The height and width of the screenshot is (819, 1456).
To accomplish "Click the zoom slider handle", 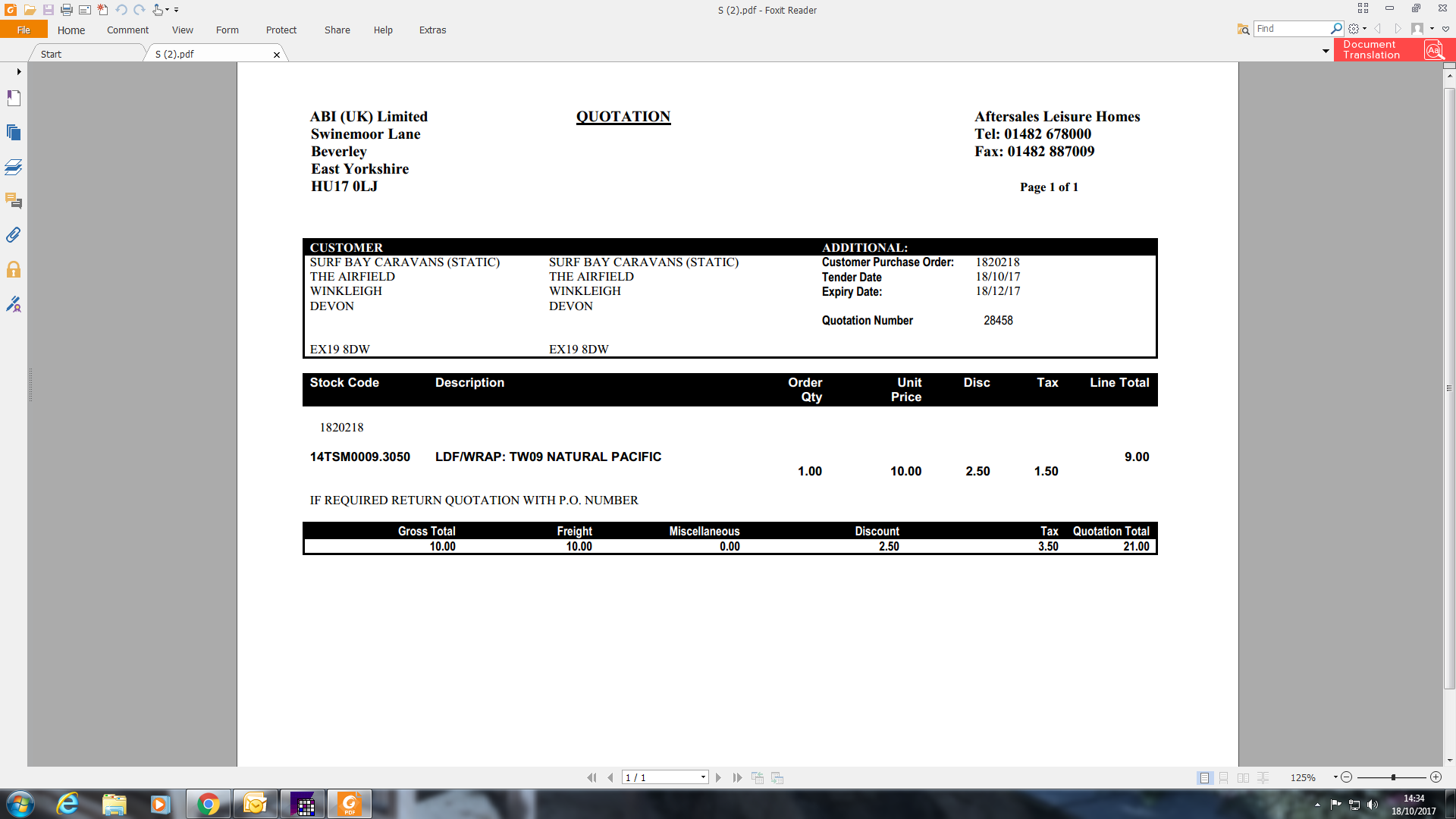I will click(x=1393, y=777).
